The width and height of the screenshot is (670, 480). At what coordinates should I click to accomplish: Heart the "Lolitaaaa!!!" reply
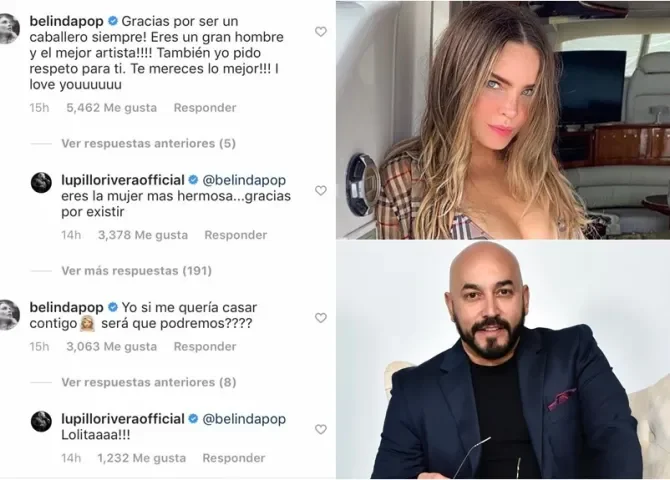(320, 429)
